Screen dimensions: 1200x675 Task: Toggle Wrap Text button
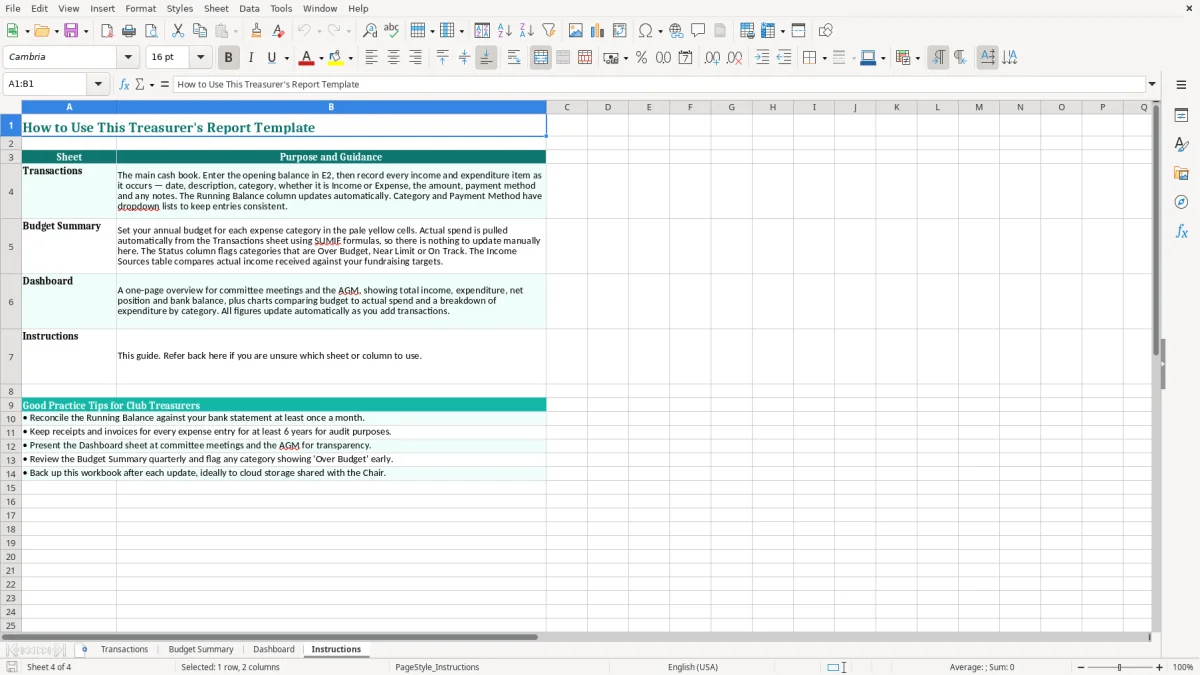pyautogui.click(x=514, y=58)
